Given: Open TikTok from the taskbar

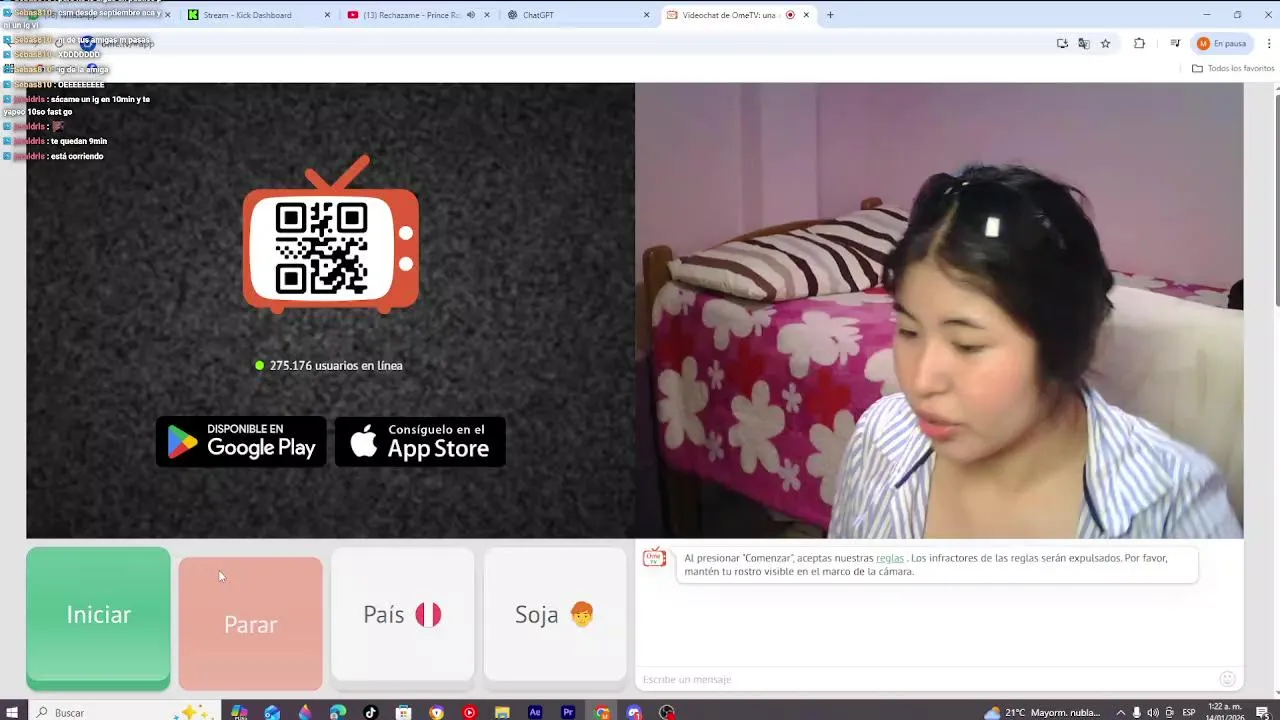Looking at the screenshot, I should 371,712.
